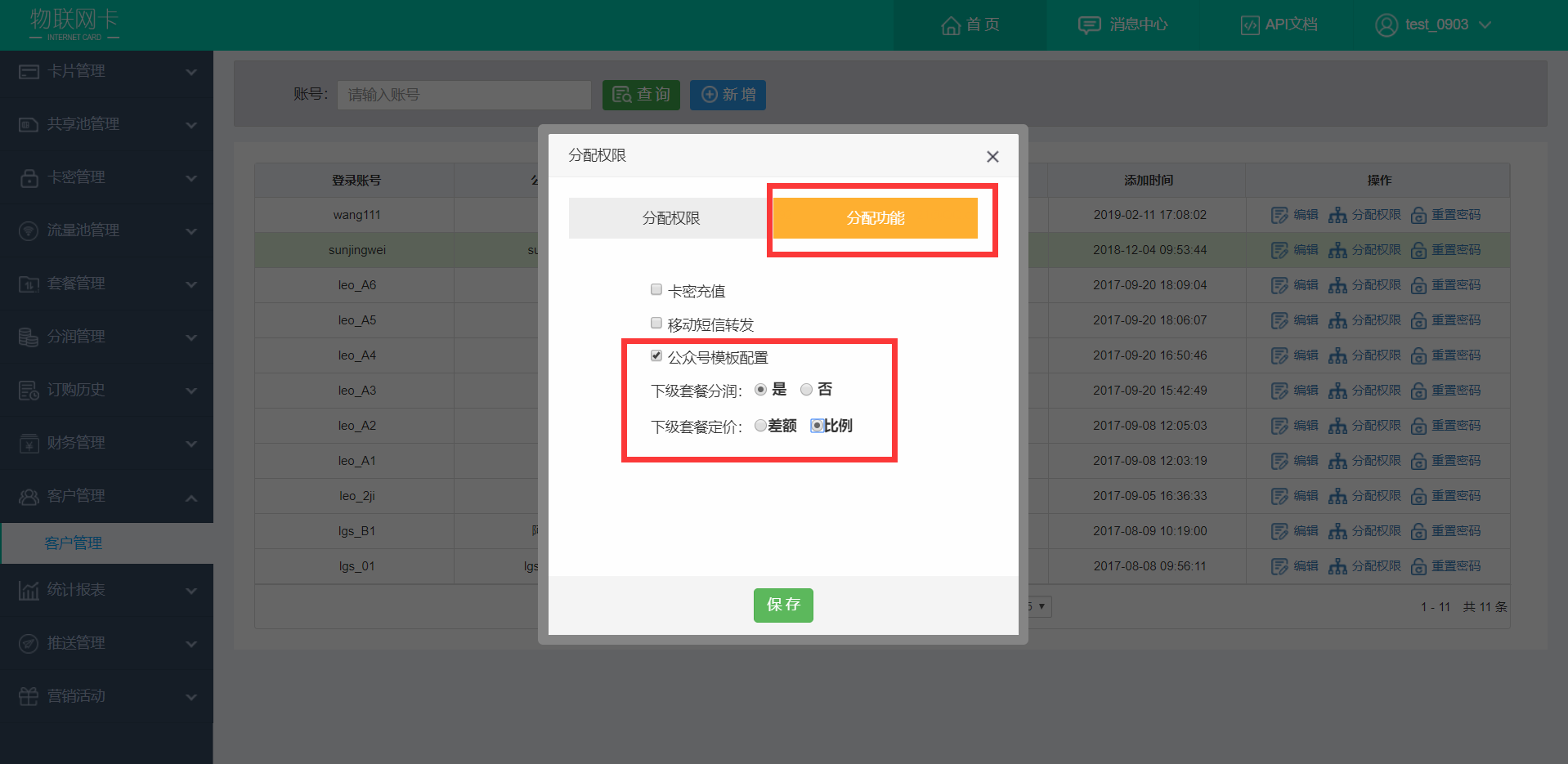This screenshot has height=764, width=1568.
Task: Click the 卡片管理 sidebar icon
Action: click(29, 72)
